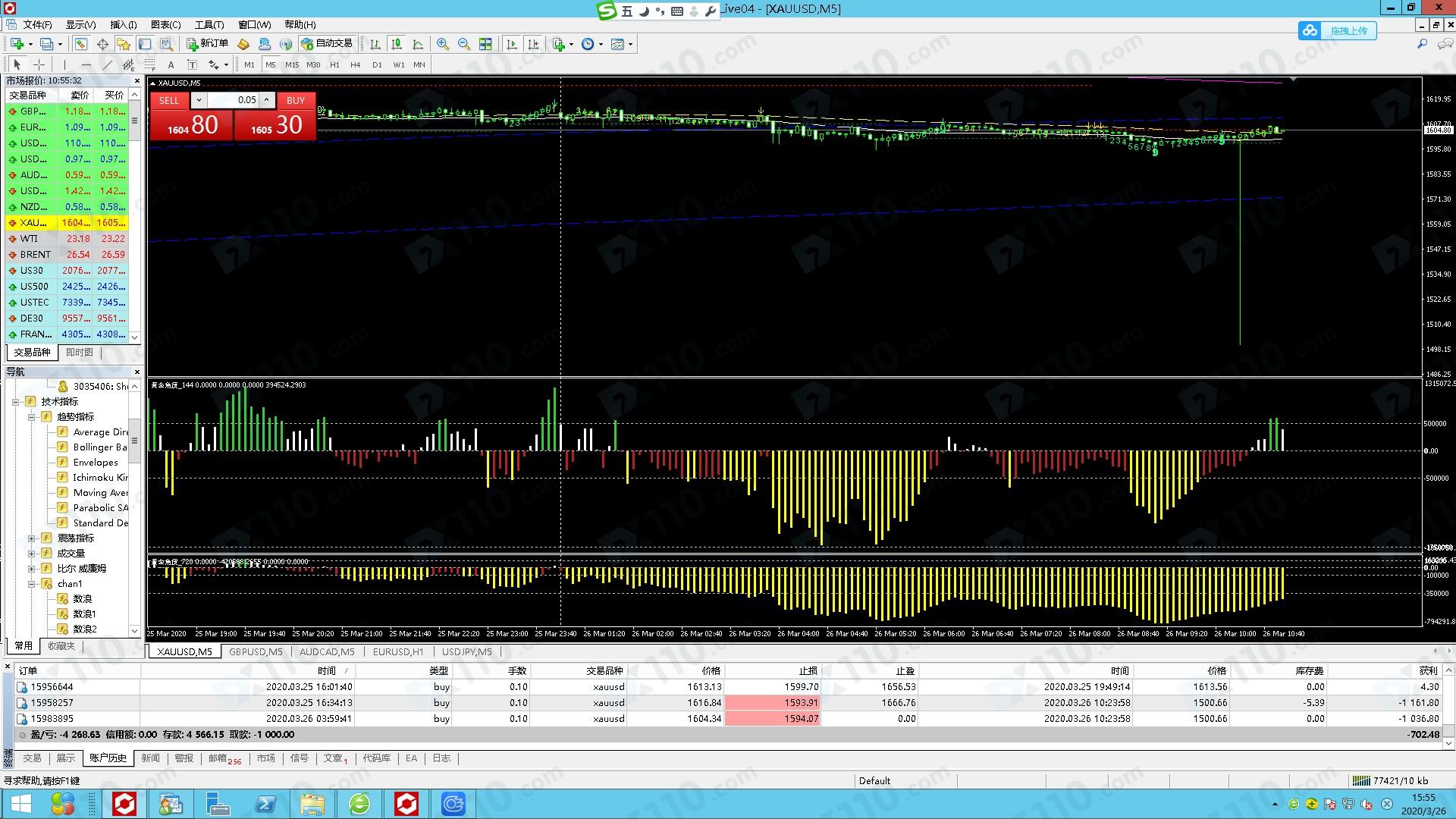Select Bollinger Bands indicator in navigator

(99, 447)
